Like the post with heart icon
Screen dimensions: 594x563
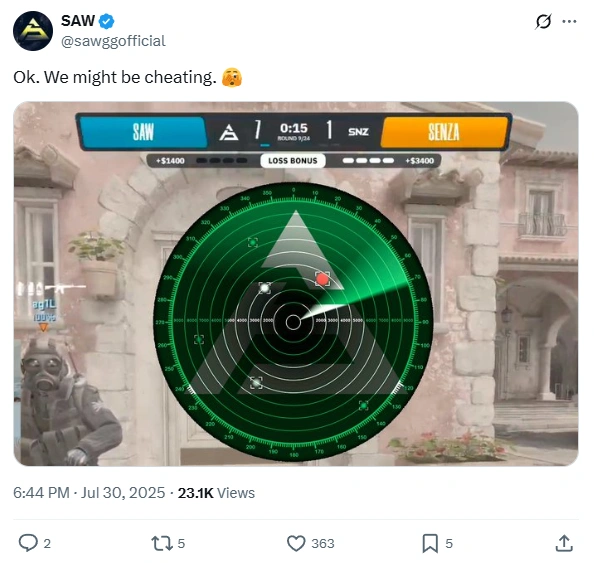[x=296, y=543]
